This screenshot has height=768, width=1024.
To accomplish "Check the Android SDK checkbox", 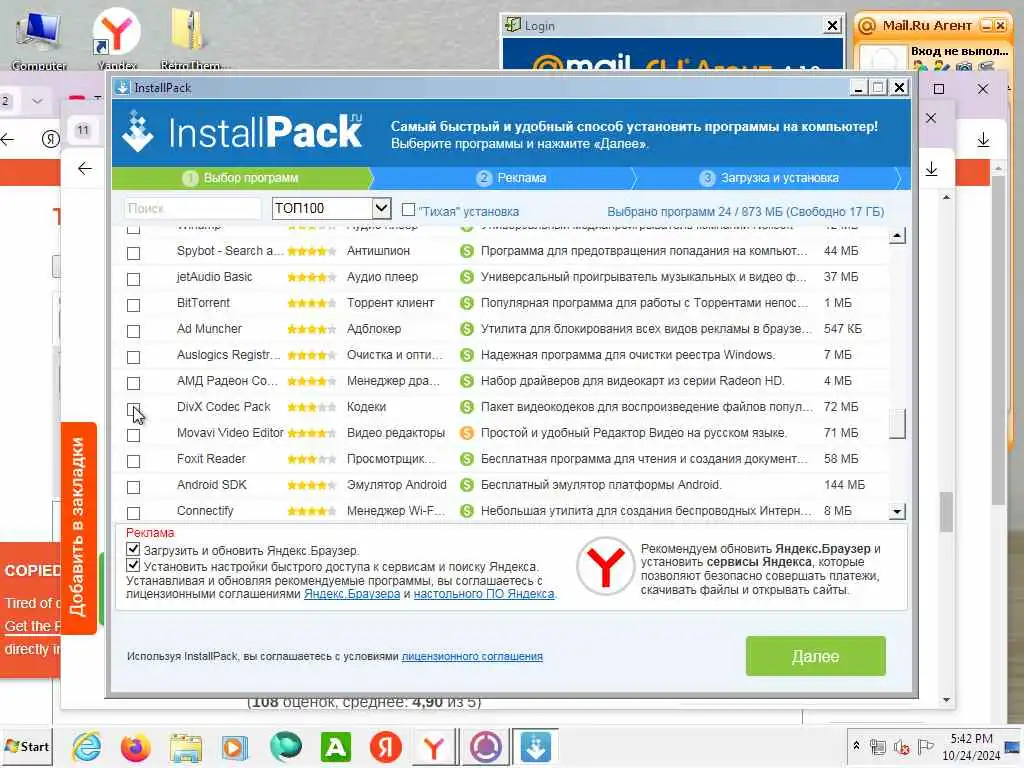I will 133,488.
